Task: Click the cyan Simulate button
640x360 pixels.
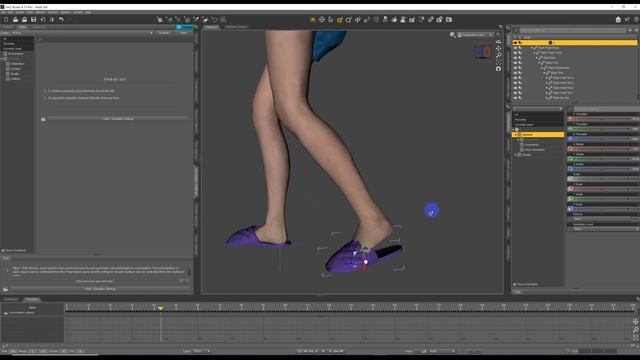Action: 184,27
